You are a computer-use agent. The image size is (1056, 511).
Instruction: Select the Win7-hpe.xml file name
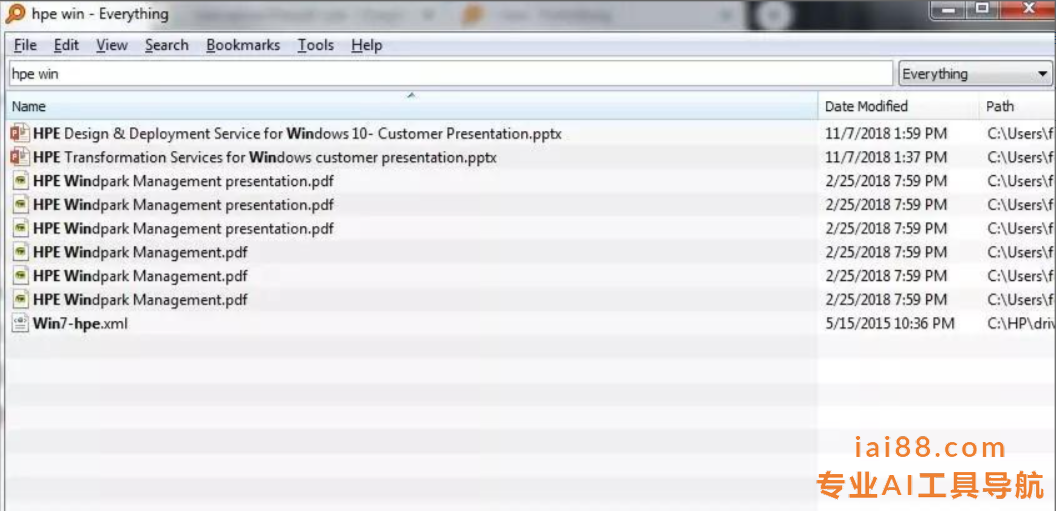coord(80,324)
